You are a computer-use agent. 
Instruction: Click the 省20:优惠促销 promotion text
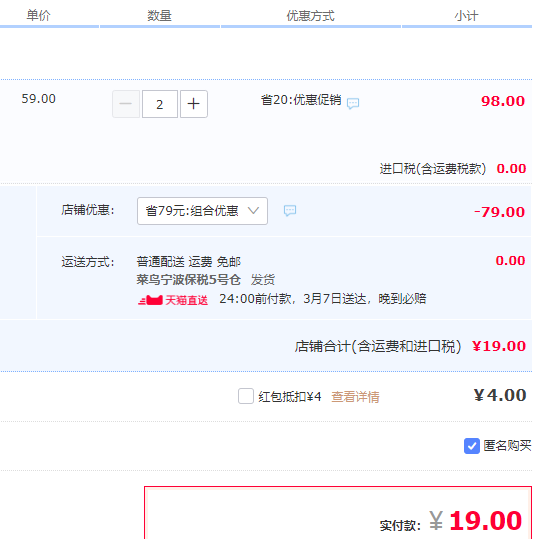(301, 100)
